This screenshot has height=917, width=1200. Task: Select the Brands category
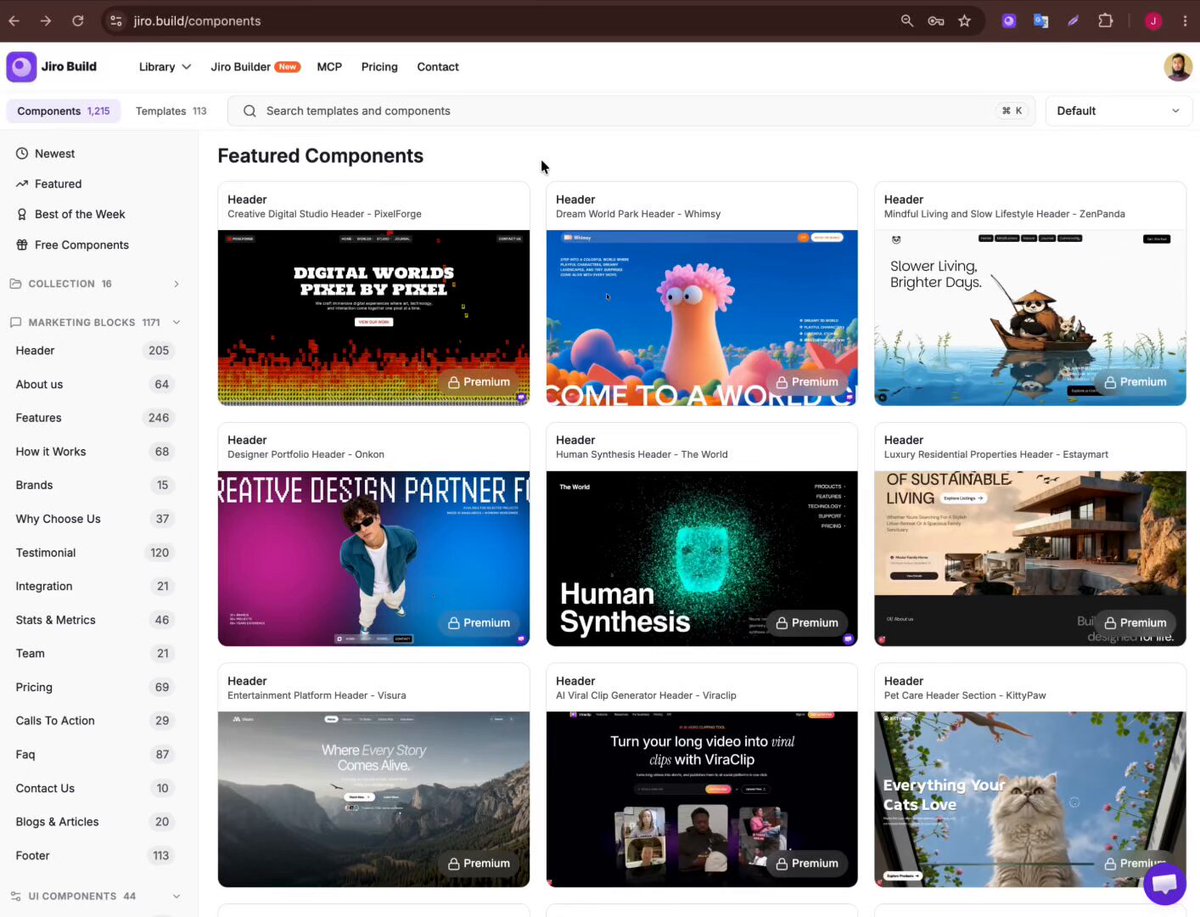[x=95, y=485]
